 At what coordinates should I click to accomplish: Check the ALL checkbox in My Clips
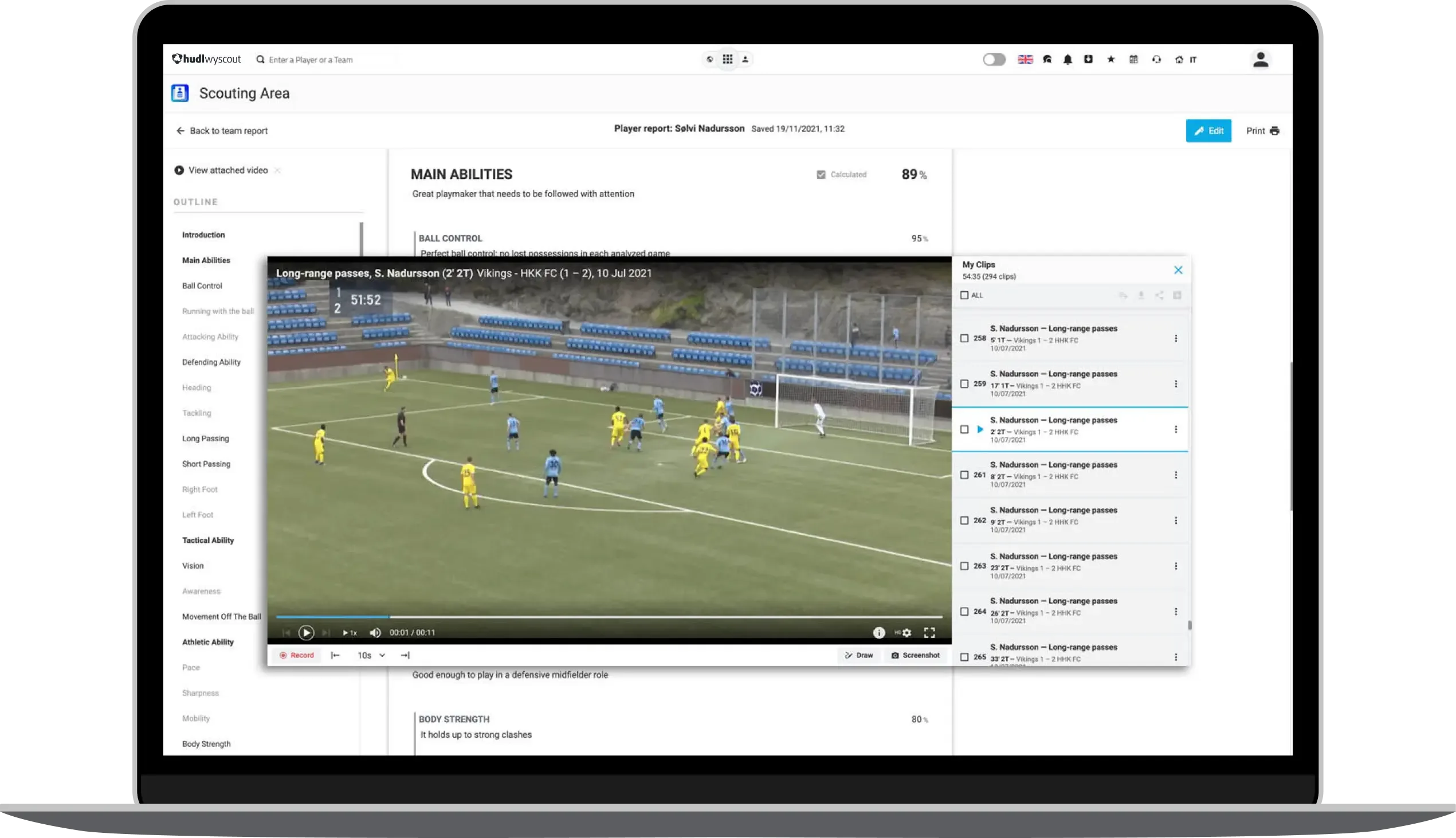[x=964, y=295]
